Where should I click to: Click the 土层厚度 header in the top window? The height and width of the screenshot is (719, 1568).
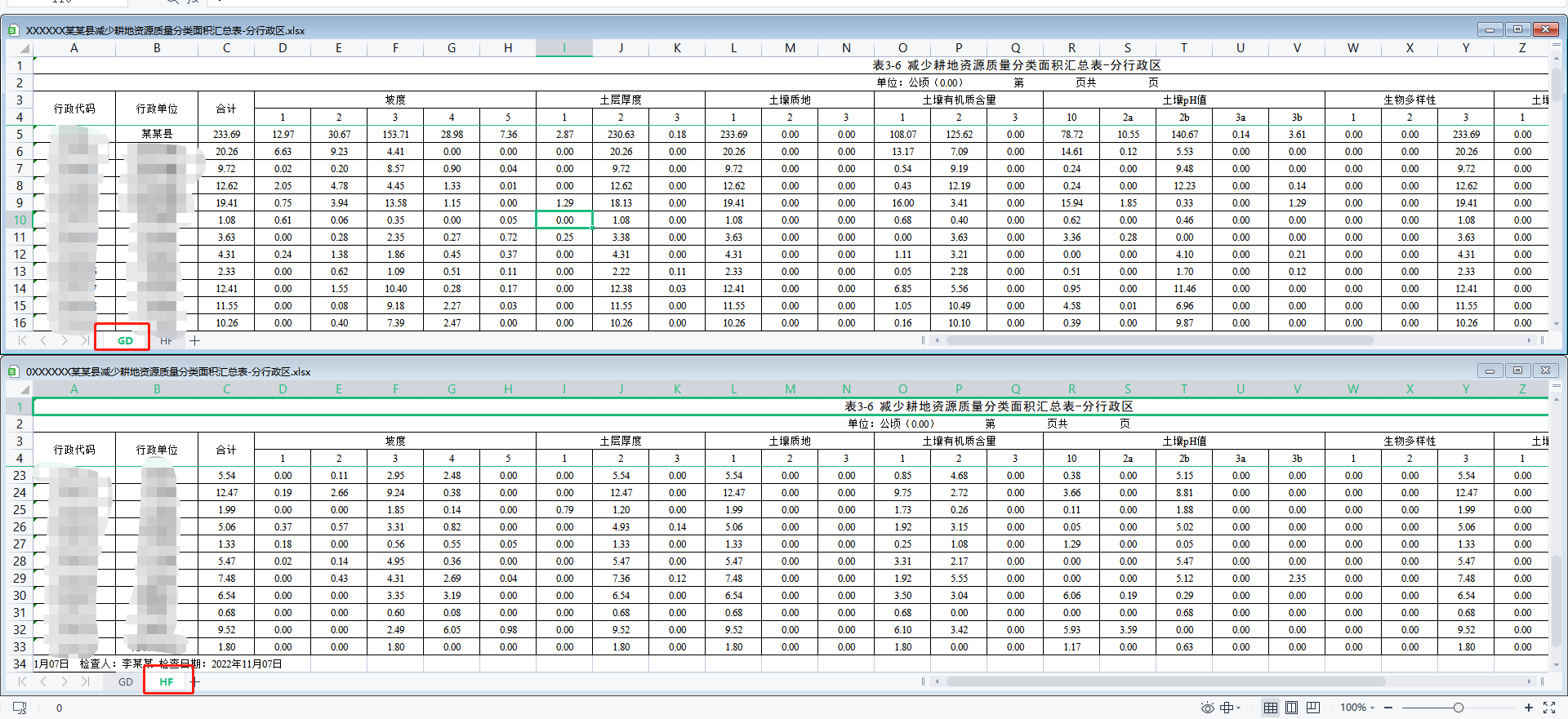point(621,100)
